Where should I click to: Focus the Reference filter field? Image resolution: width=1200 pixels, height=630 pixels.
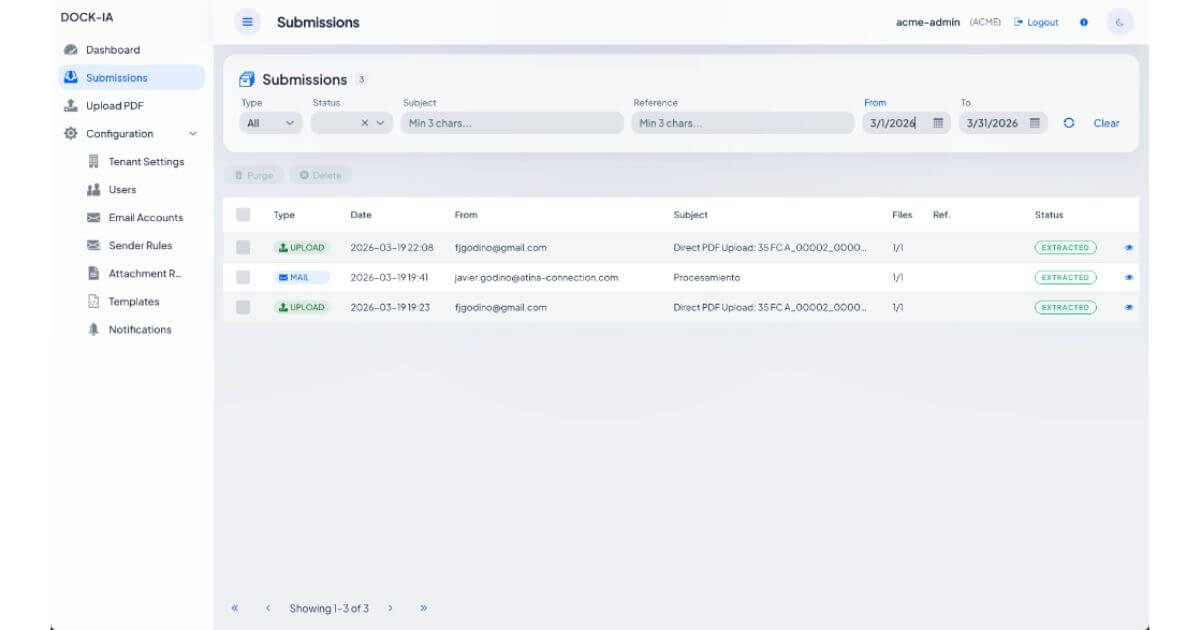click(x=741, y=123)
